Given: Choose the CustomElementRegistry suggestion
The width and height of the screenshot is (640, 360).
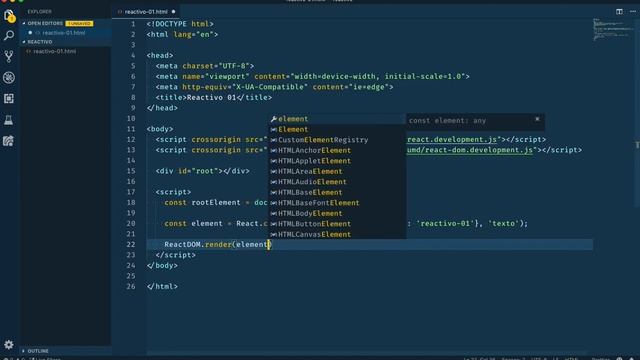Looking at the screenshot, I should tap(337, 140).
